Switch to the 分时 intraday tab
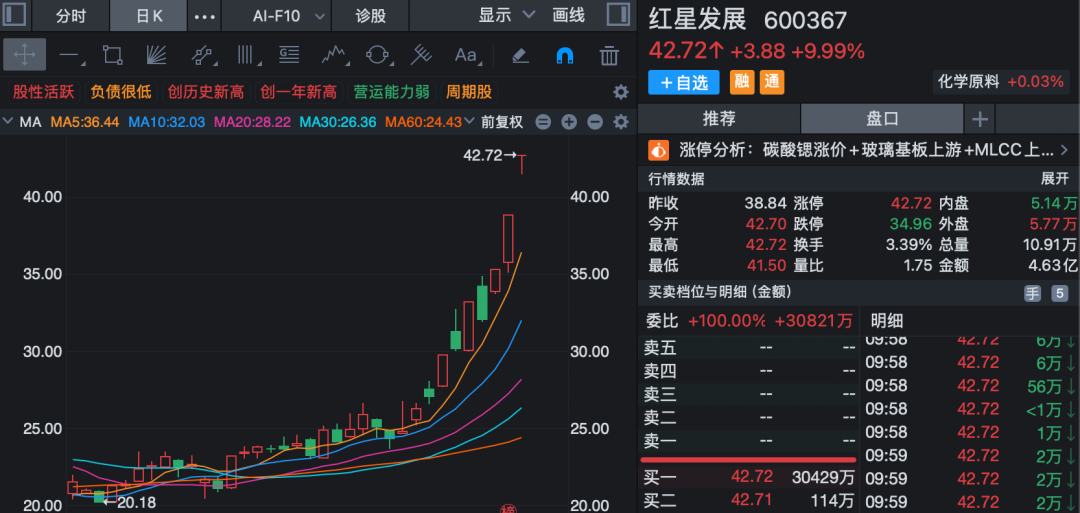Screen dimensions: 1080x513 [71, 15]
